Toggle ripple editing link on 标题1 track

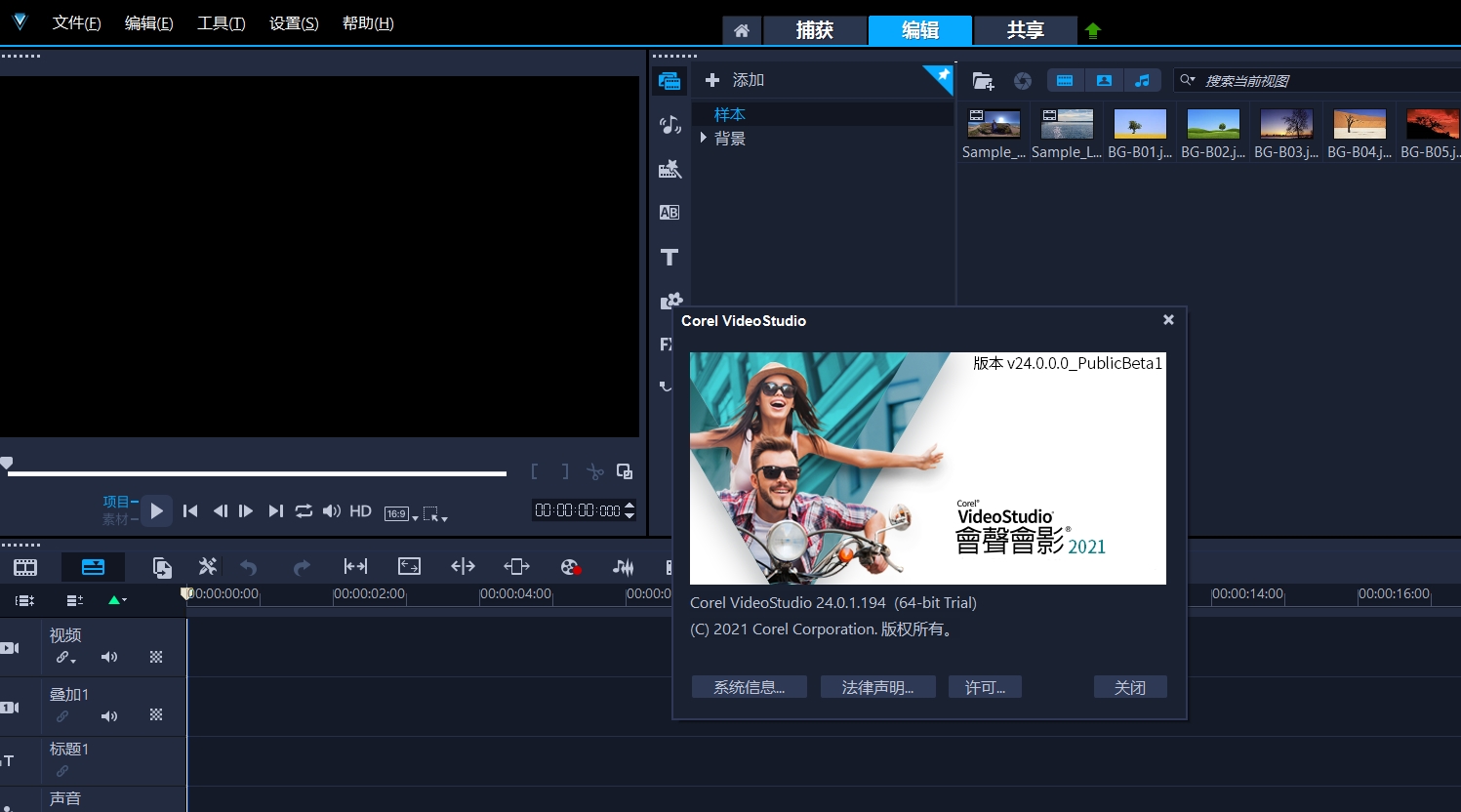62,771
